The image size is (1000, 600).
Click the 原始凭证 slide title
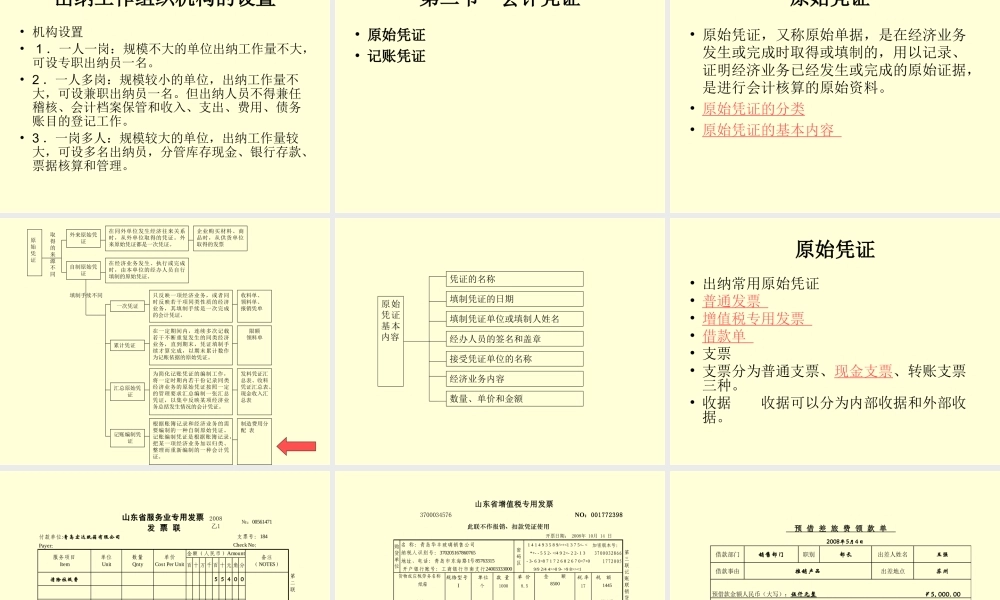832,250
